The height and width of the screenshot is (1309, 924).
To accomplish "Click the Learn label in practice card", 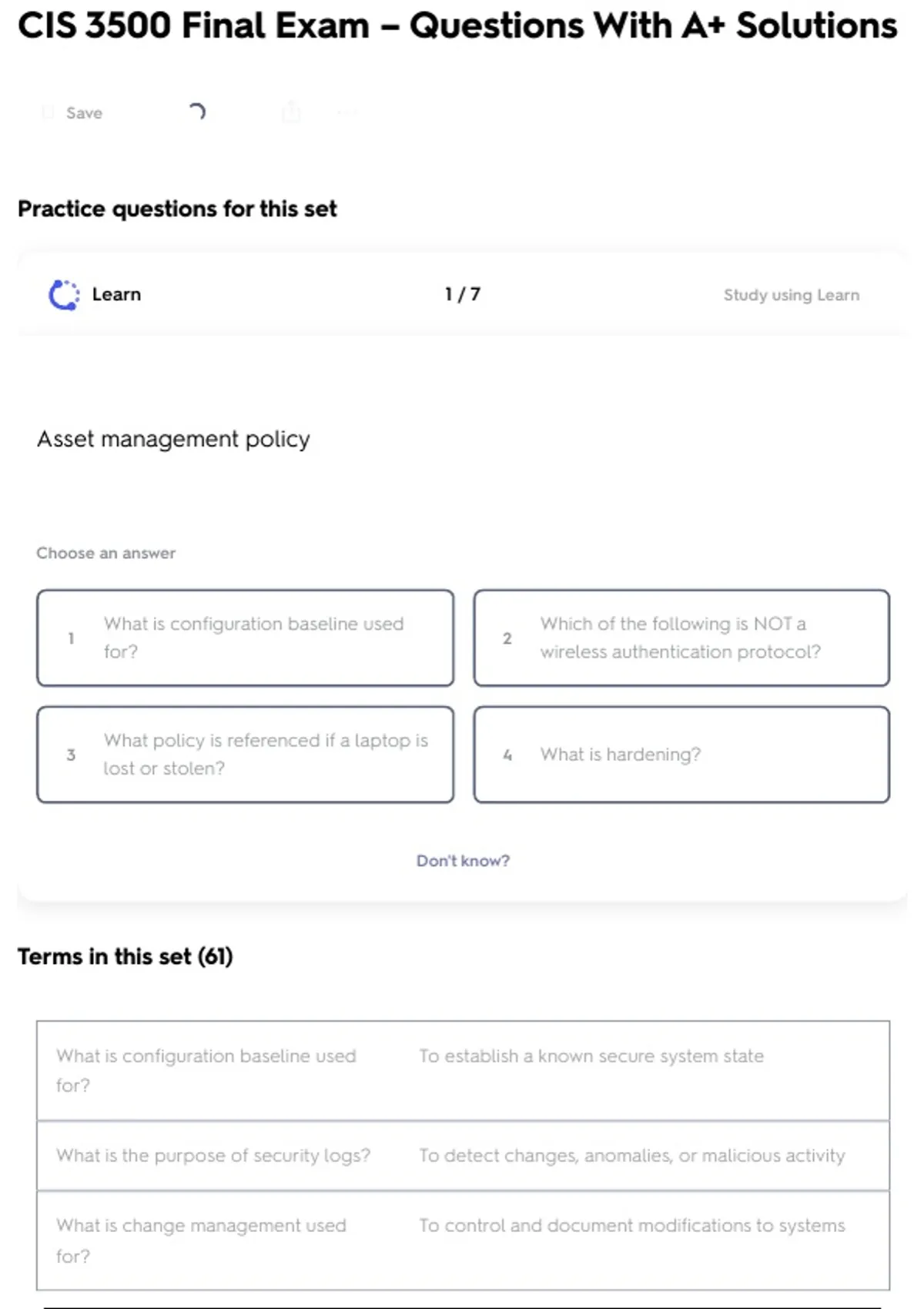I will (x=116, y=295).
